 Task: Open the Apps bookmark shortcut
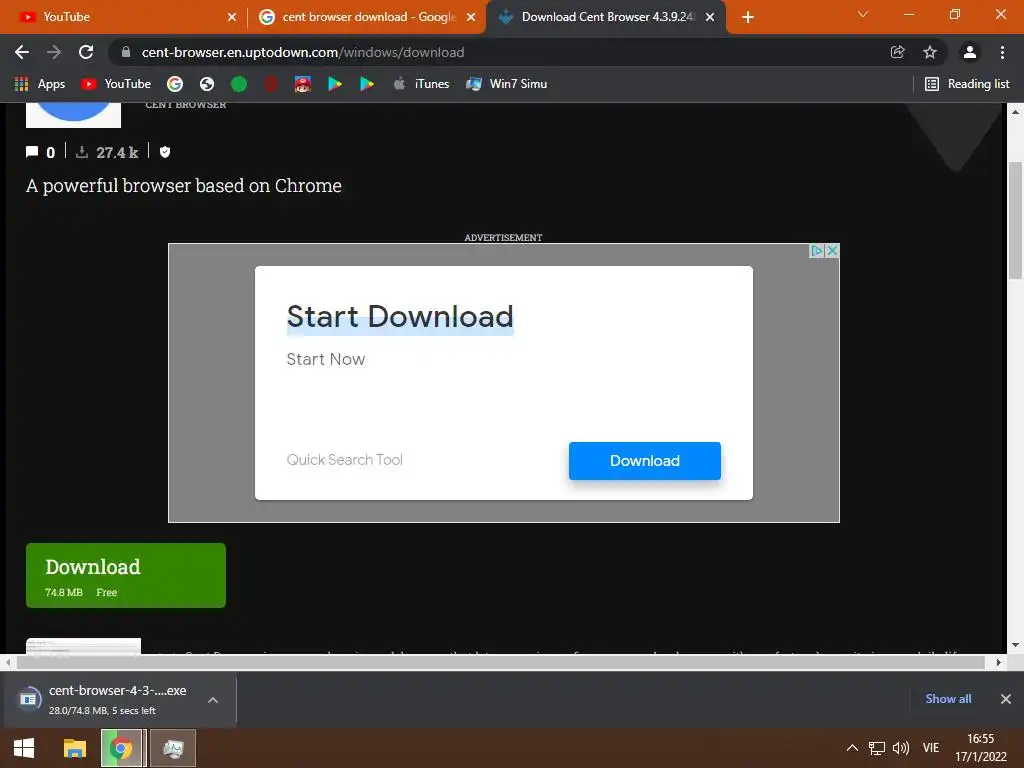[x=40, y=84]
